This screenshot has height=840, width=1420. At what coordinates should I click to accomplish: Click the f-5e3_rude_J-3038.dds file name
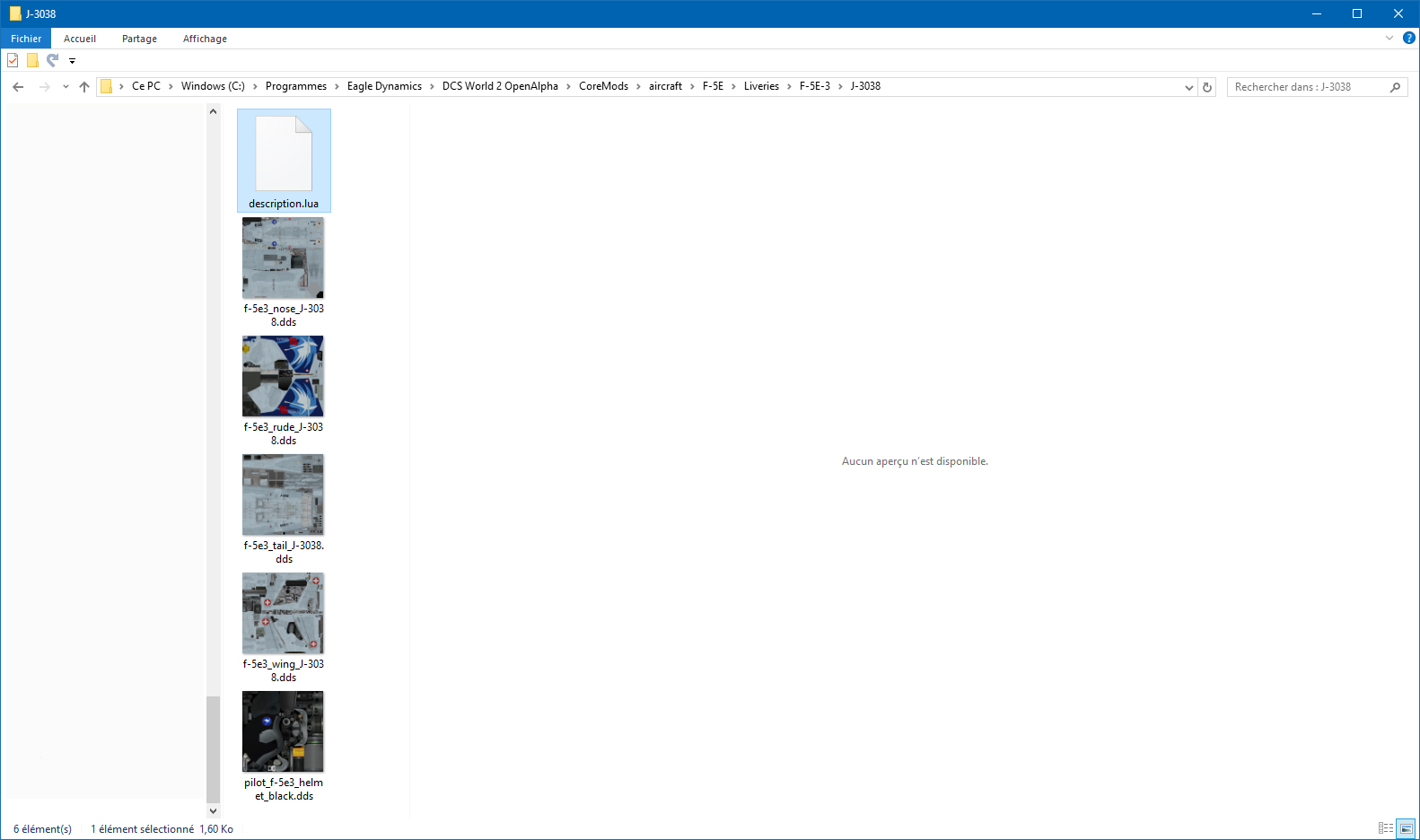point(284,433)
